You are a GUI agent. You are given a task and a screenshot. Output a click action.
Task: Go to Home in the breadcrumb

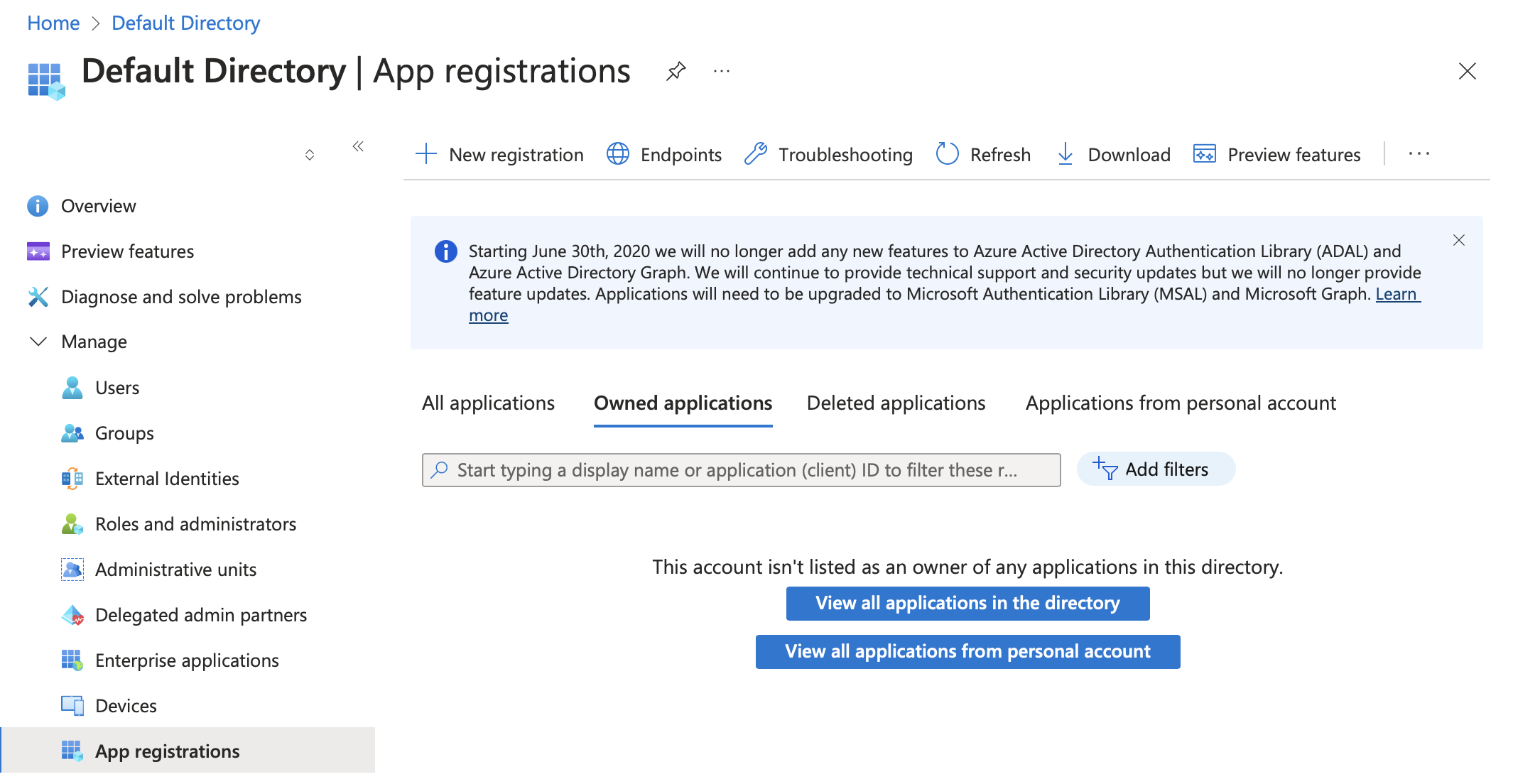coord(53,23)
